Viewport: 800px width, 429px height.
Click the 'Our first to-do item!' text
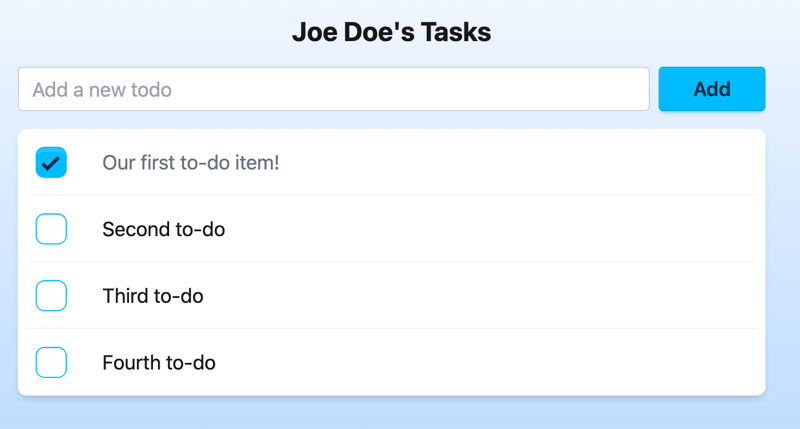pyautogui.click(x=190, y=162)
